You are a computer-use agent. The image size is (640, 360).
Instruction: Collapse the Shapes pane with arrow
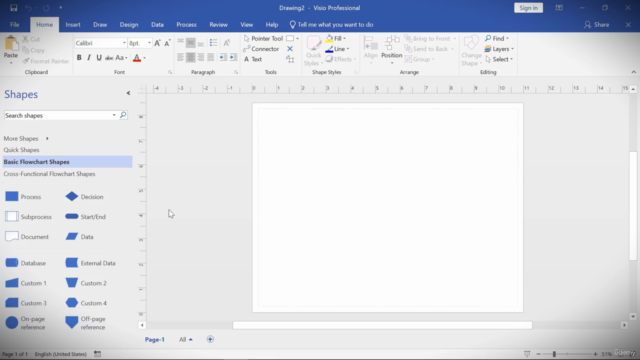tap(128, 93)
